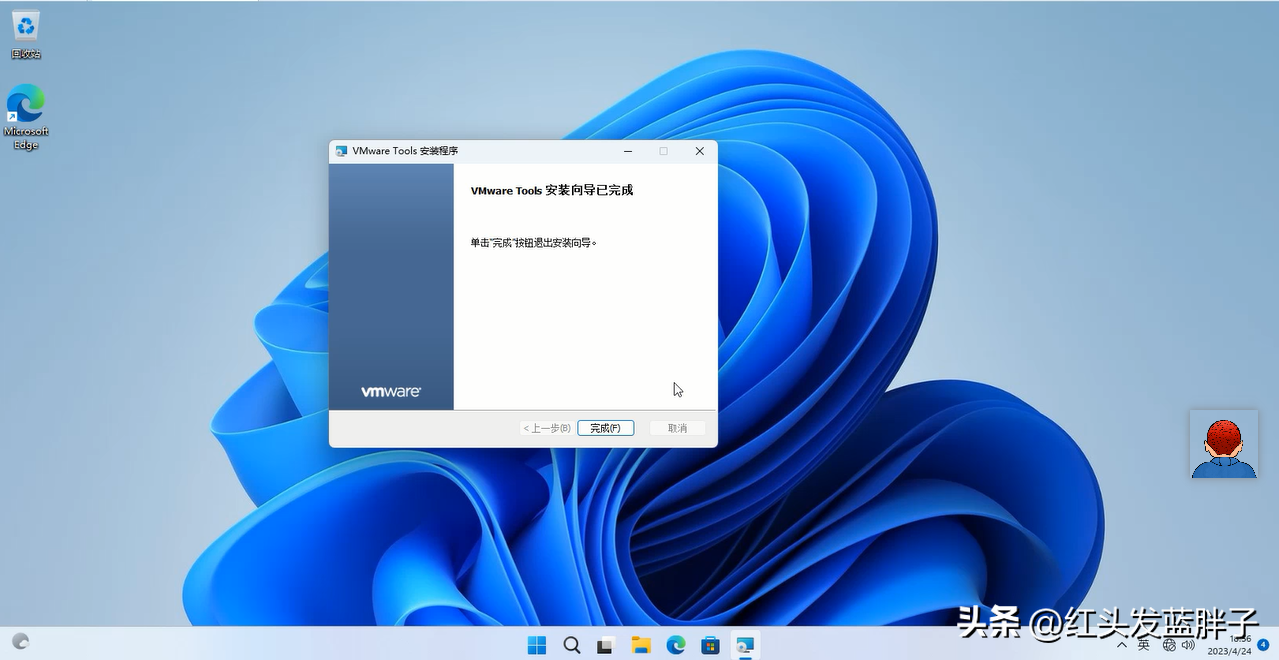Screen dimensions: 1279x660
Task: Click the 上一步(B) back button
Action: click(547, 428)
